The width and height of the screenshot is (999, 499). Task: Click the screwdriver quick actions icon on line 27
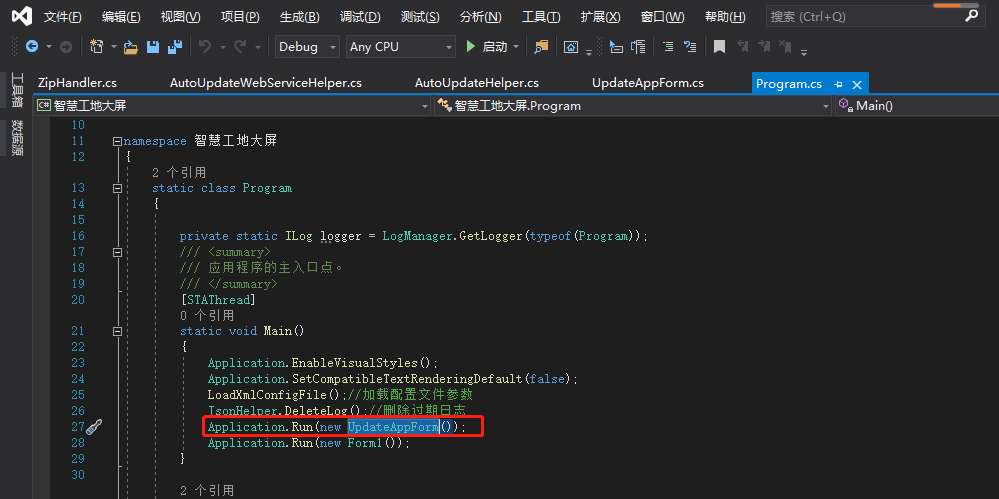tap(94, 427)
